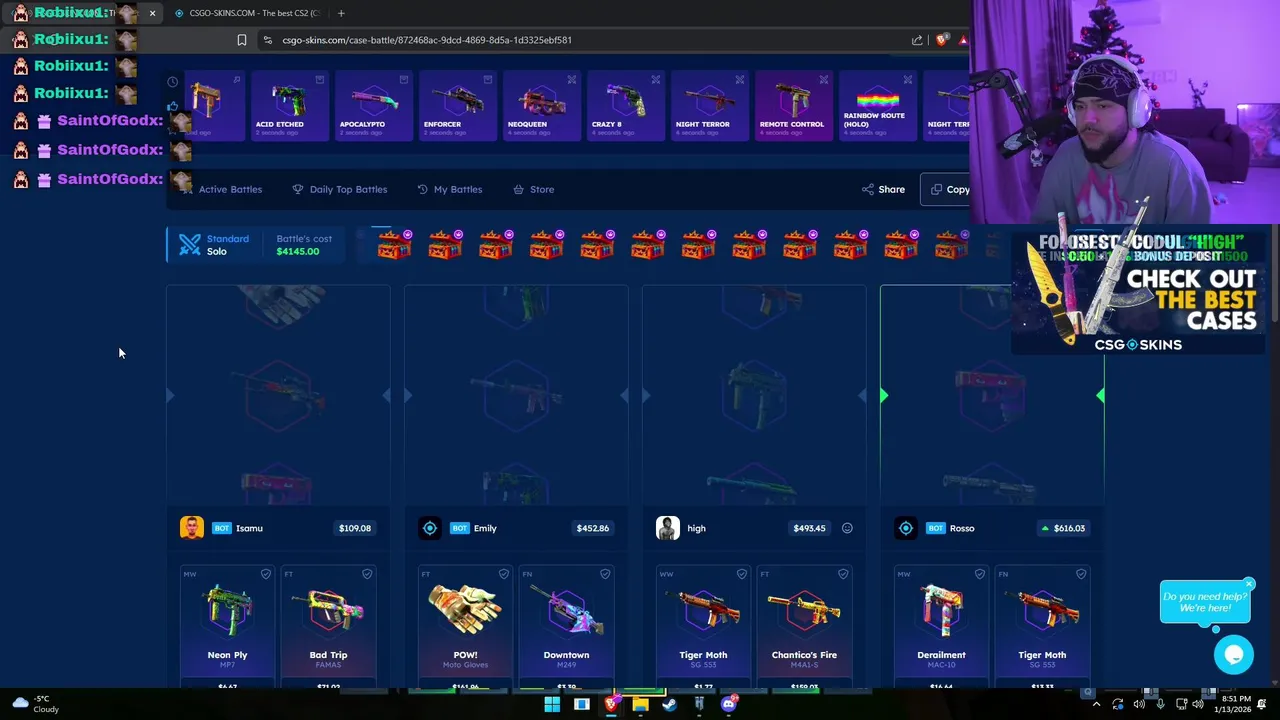This screenshot has width=1280, height=720.
Task: Click the CRAZY 8 recent drop card
Action: (624, 106)
